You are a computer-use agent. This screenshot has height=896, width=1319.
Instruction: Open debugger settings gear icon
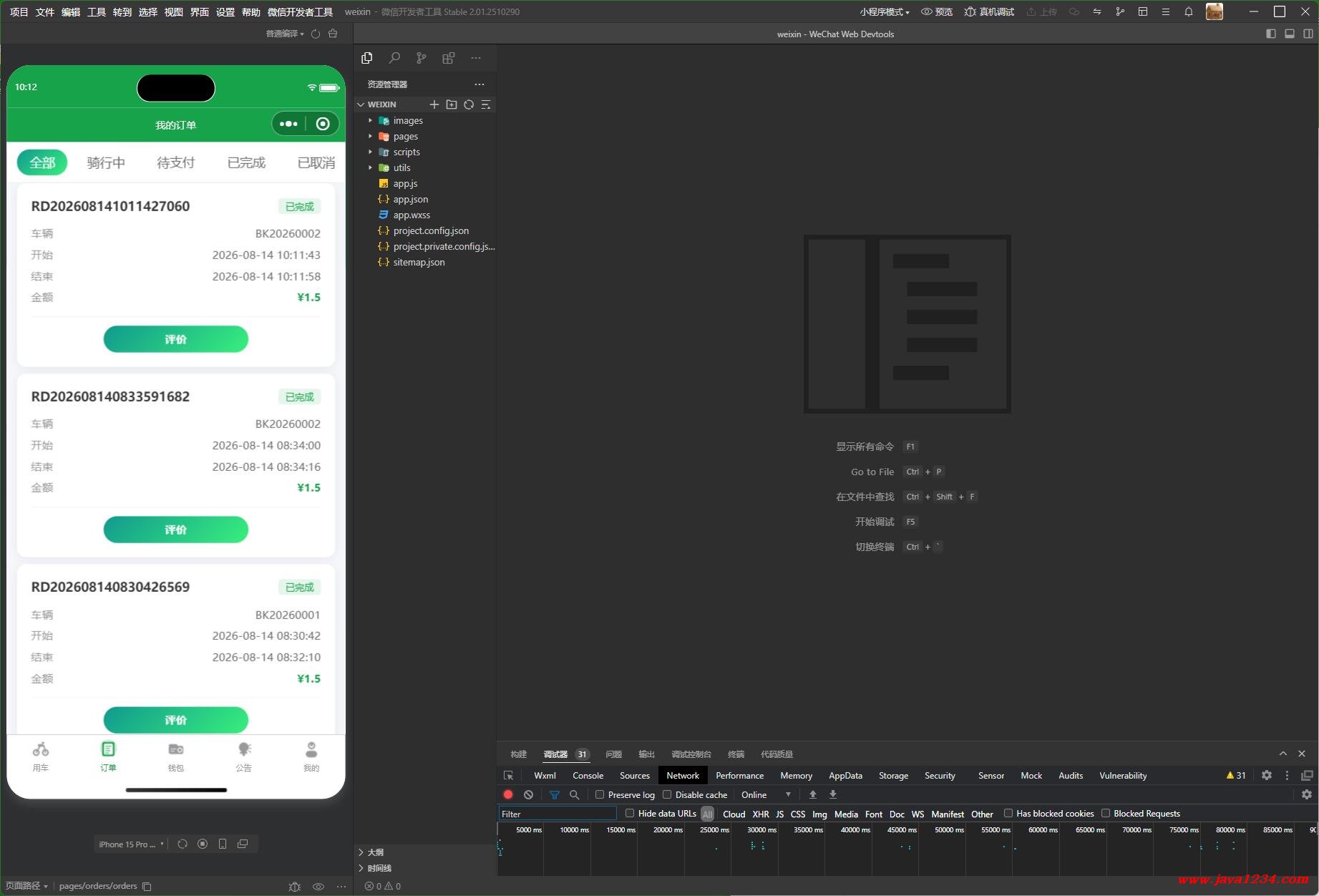[x=1267, y=775]
